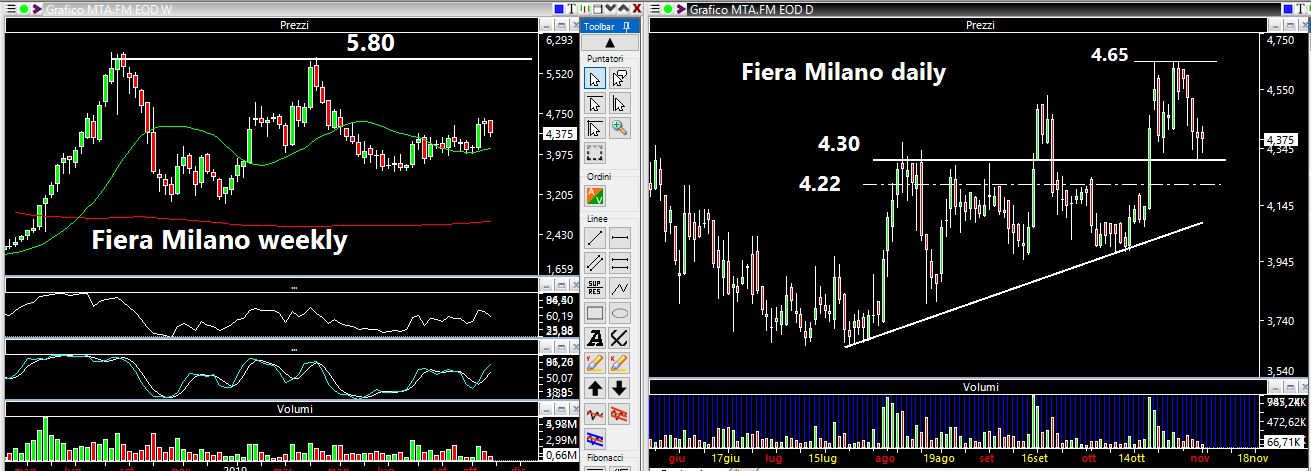The height and width of the screenshot is (471, 1311).
Task: Click up chevron in weekly chart header
Action: click(623, 8)
